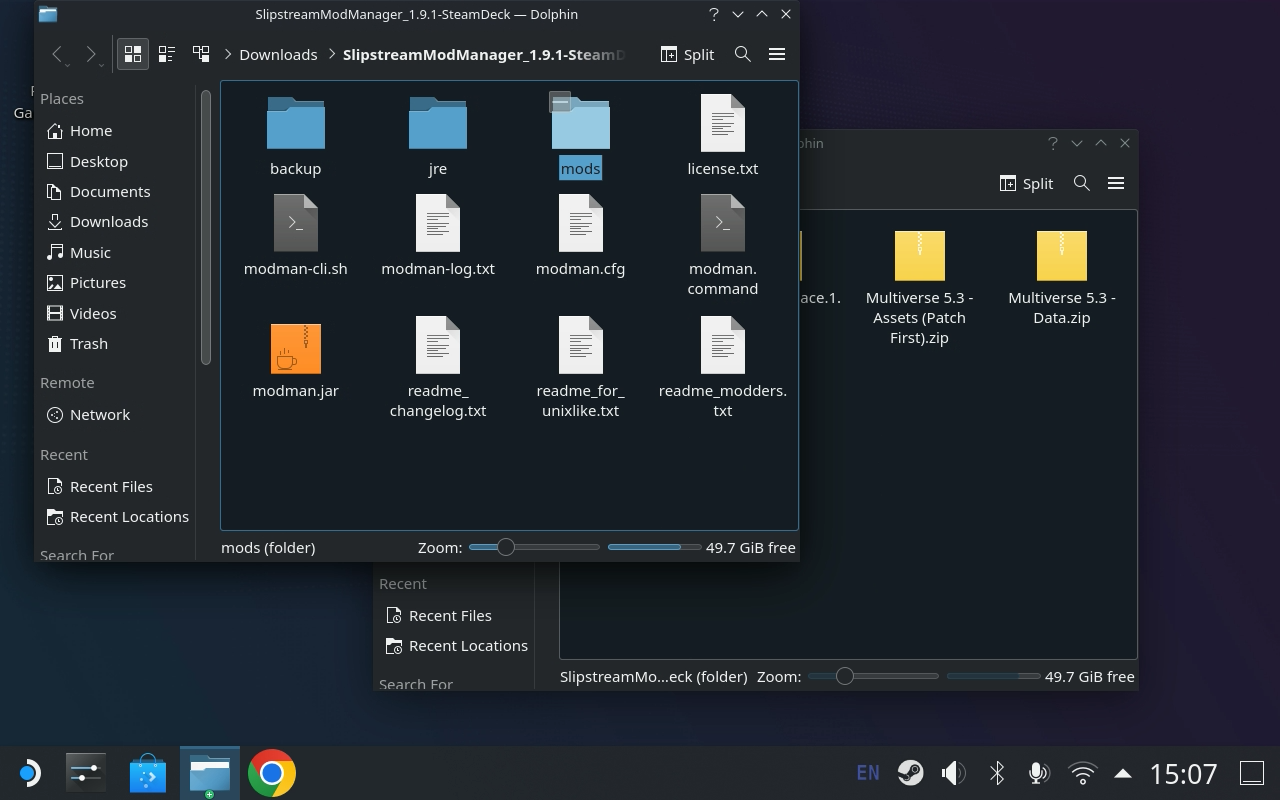Click Dolphin file manager taskbar icon
1280x800 pixels.
(x=210, y=773)
